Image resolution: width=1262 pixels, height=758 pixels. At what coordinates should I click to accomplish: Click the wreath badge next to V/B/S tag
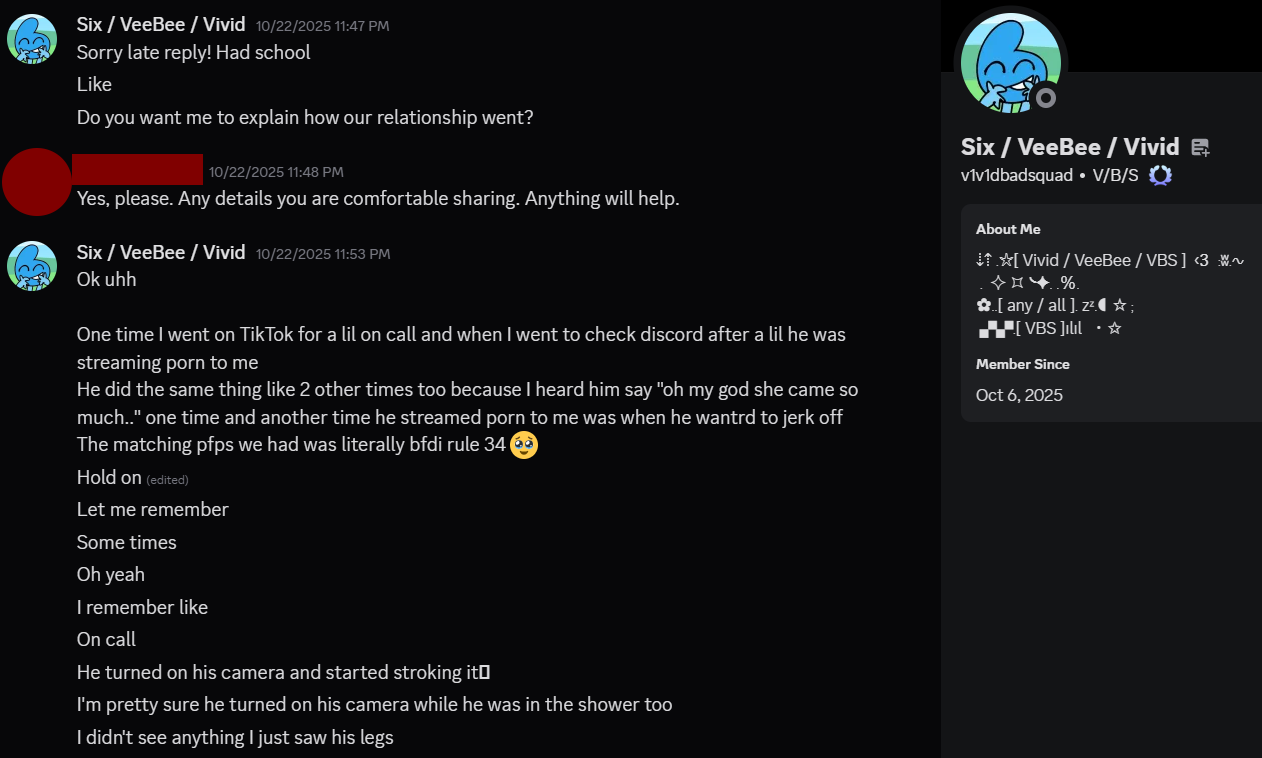pyautogui.click(x=1160, y=176)
